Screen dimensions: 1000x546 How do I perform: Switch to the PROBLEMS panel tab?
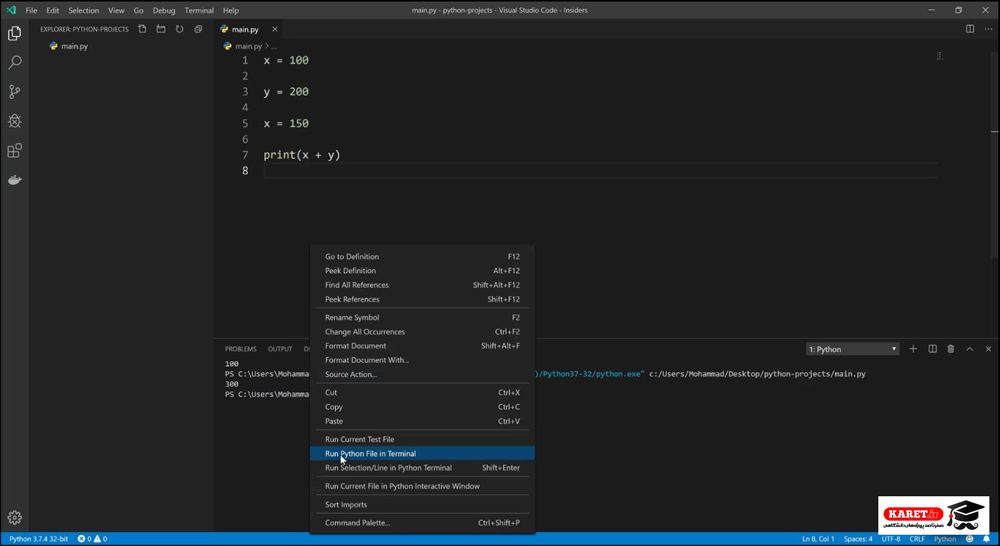coord(240,349)
